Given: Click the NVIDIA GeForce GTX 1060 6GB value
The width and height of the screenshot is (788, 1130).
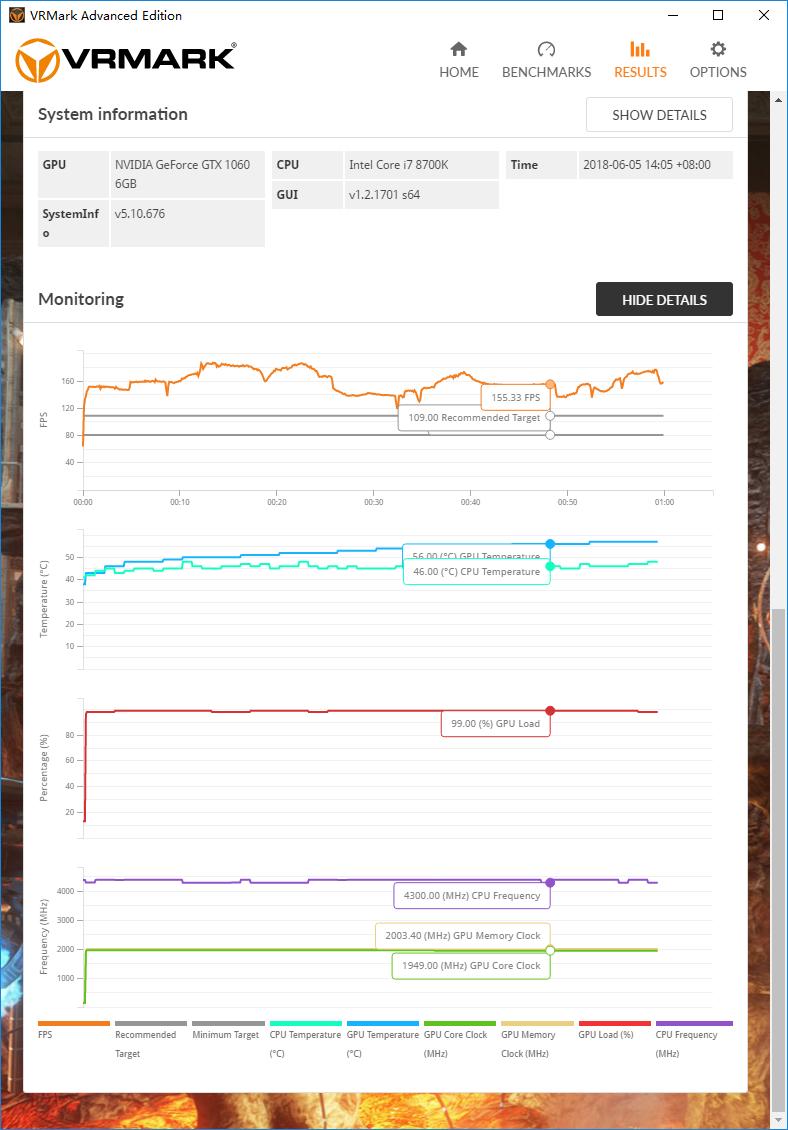Looking at the screenshot, I should pyautogui.click(x=187, y=174).
